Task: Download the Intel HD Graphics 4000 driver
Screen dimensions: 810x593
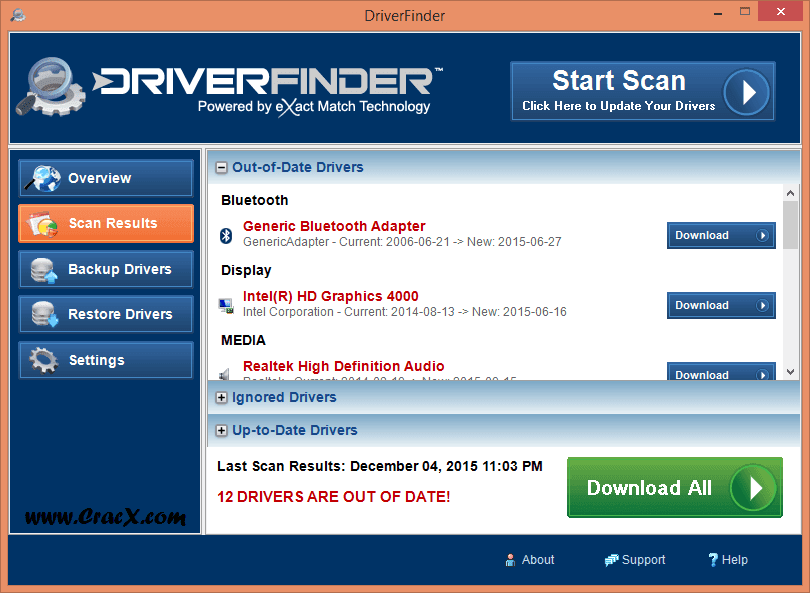Action: point(721,306)
